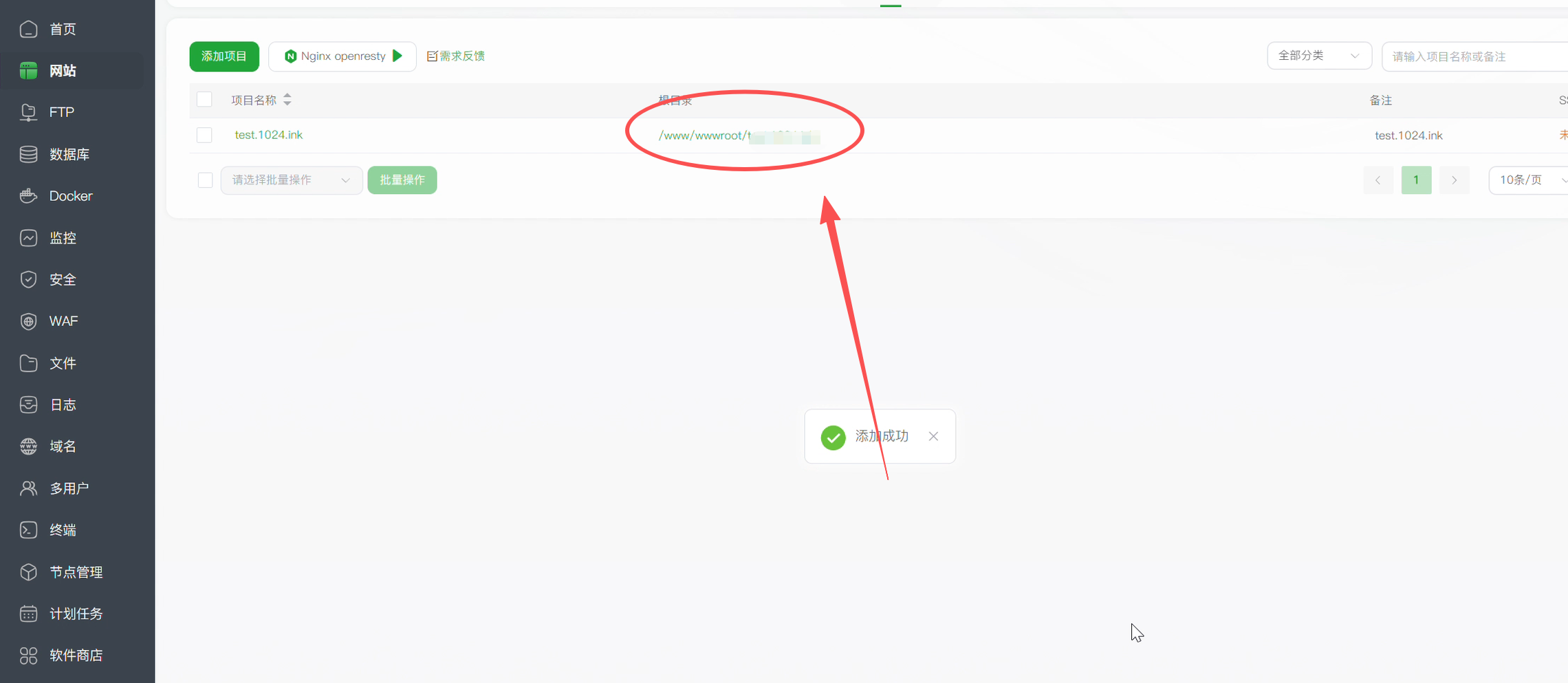Open the Docker sidebar icon
This screenshot has height=683, width=1568.
[28, 196]
